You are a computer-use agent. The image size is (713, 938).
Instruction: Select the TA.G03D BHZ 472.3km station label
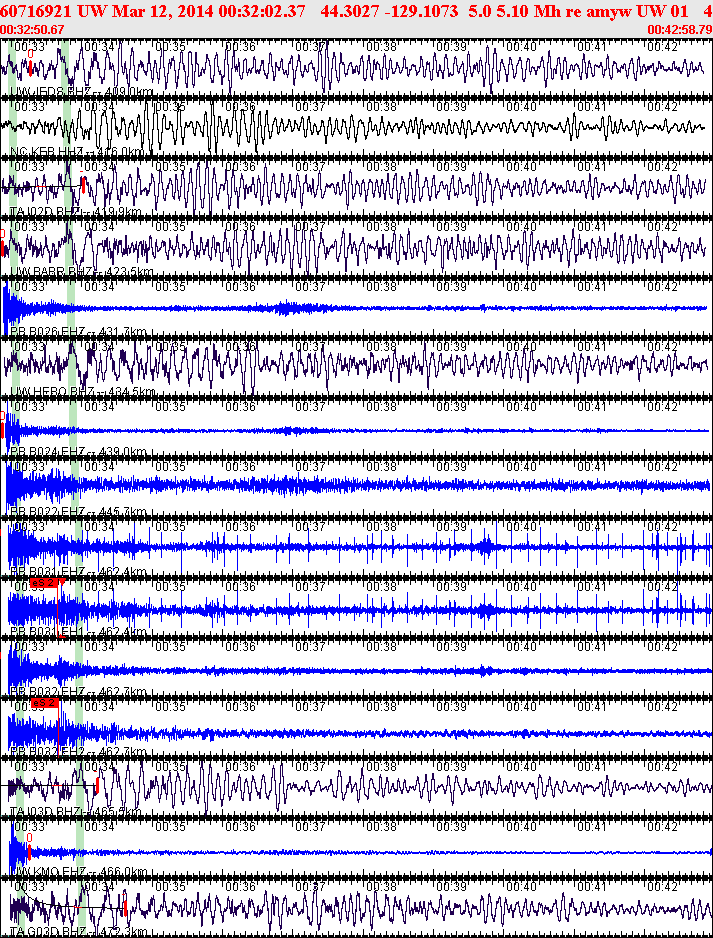(78, 931)
